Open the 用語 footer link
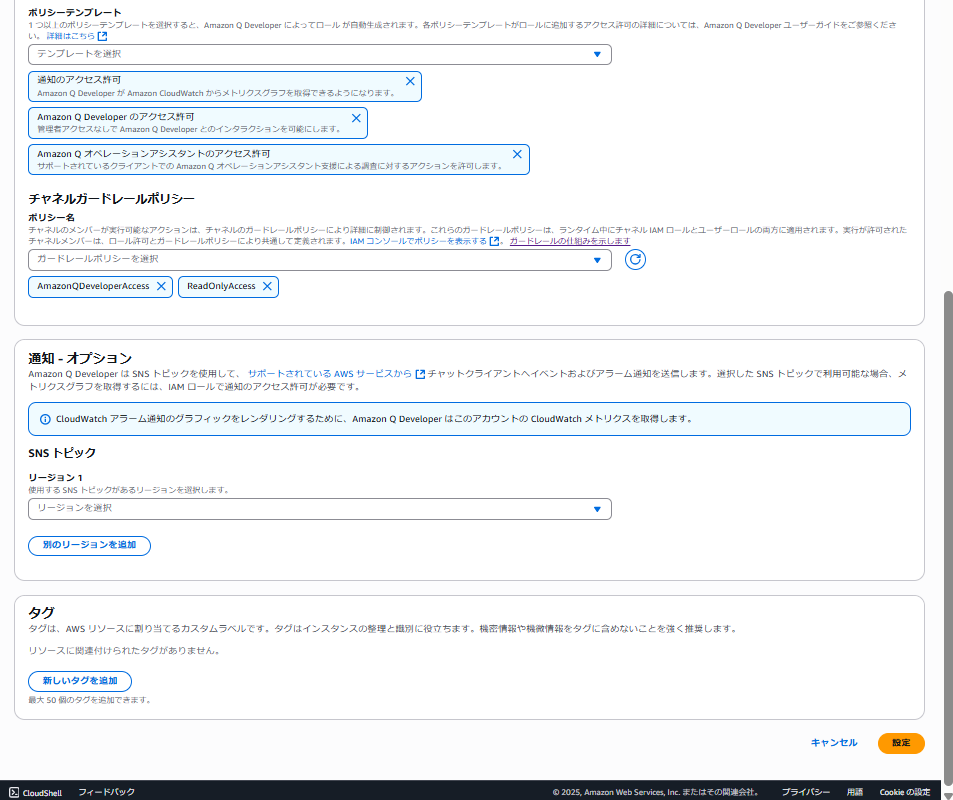 [855, 792]
